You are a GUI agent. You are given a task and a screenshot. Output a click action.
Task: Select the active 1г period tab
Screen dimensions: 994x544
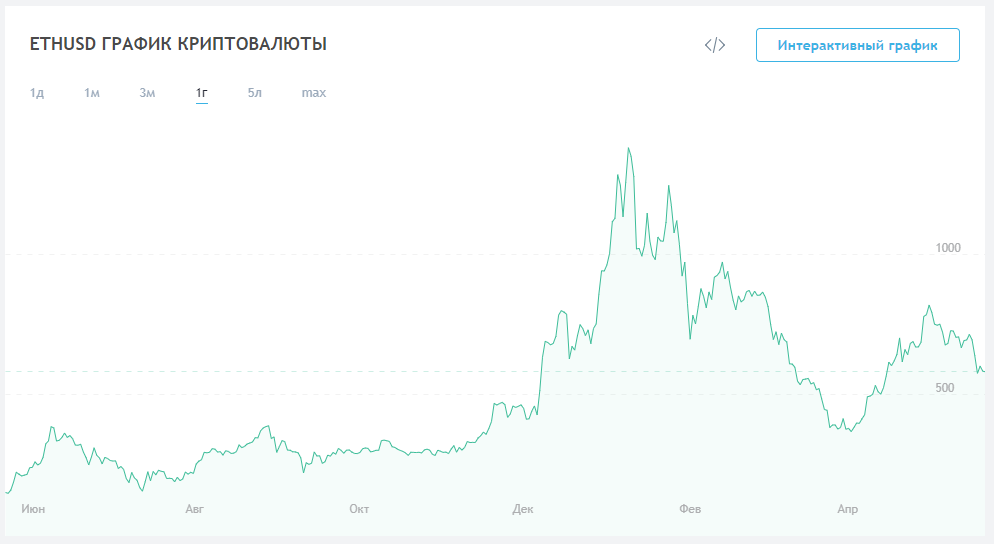coord(201,93)
